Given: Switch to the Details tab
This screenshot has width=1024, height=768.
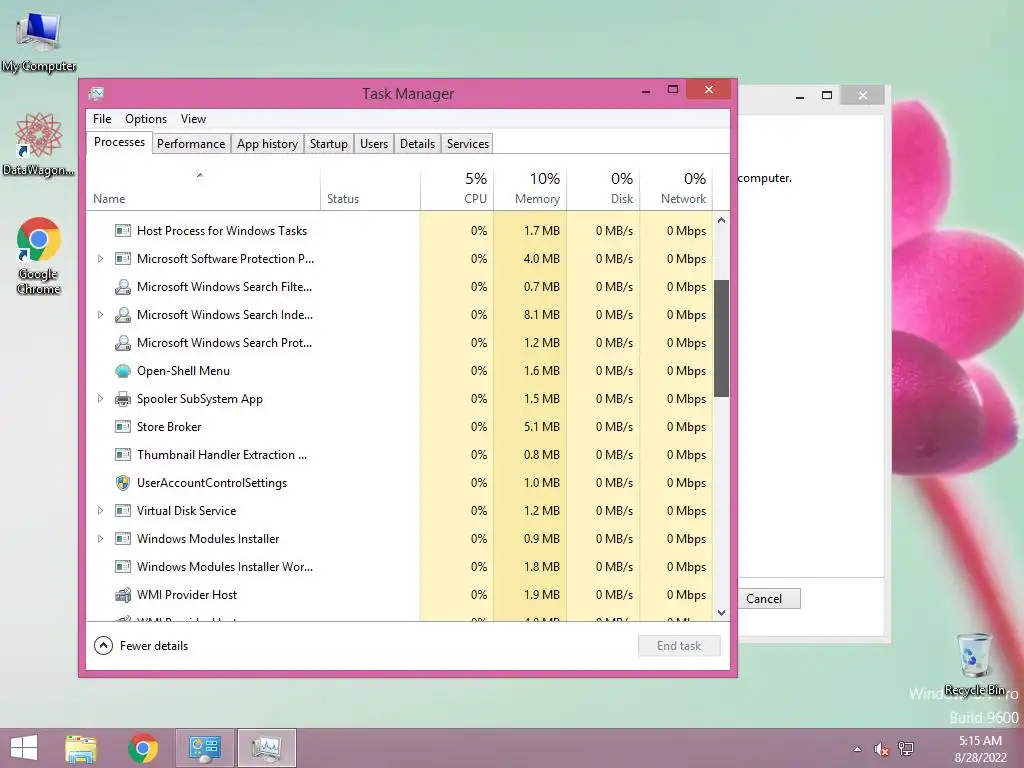Looking at the screenshot, I should pos(417,144).
